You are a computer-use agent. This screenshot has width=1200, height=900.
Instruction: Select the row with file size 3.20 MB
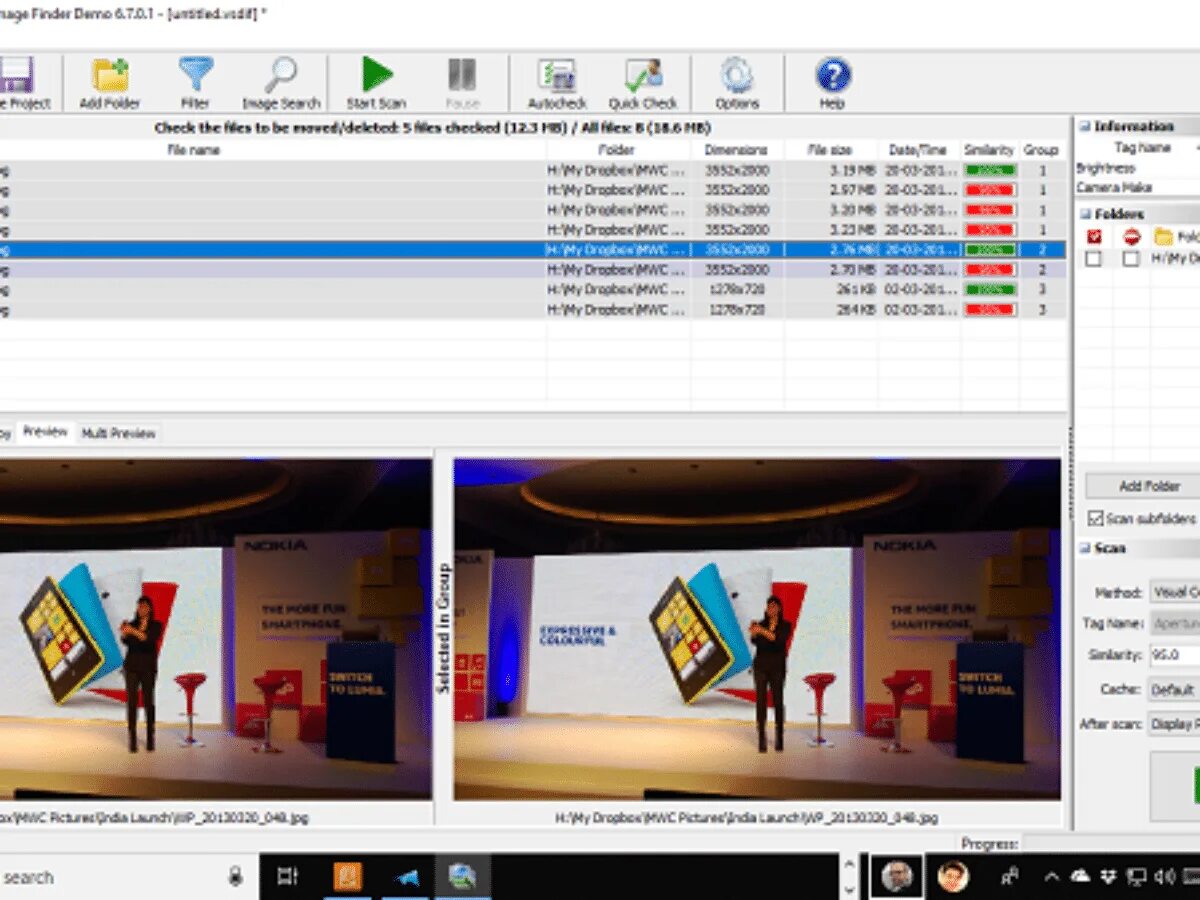(x=533, y=210)
